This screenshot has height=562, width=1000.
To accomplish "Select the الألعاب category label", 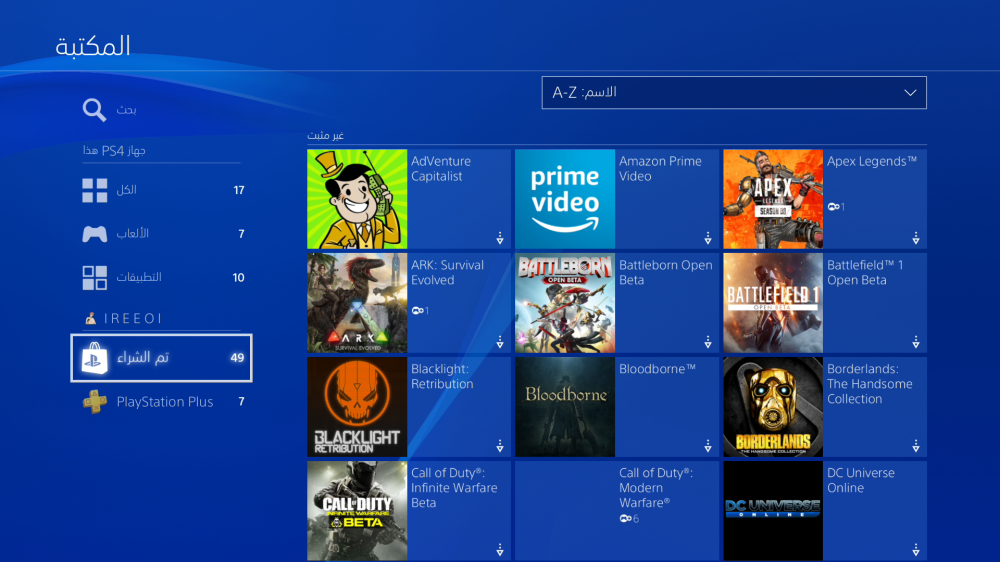I will click(x=133, y=234).
